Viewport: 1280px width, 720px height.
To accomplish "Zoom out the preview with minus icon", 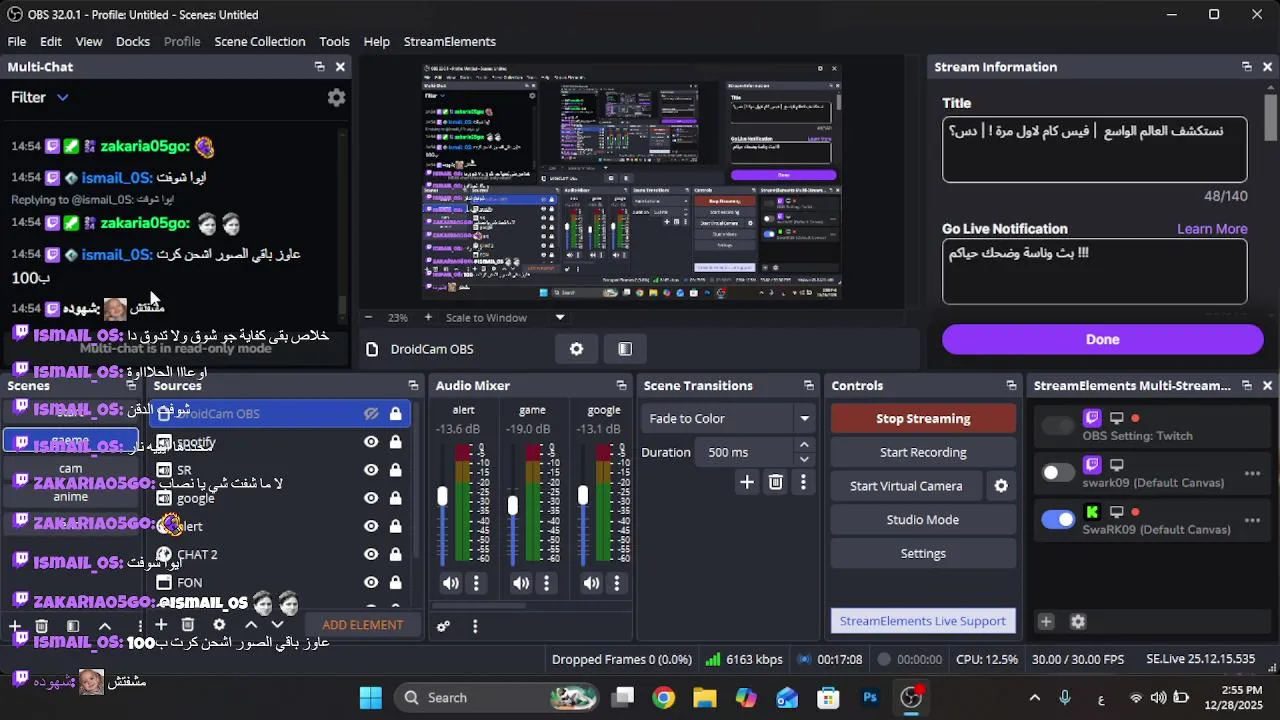I will click(368, 317).
